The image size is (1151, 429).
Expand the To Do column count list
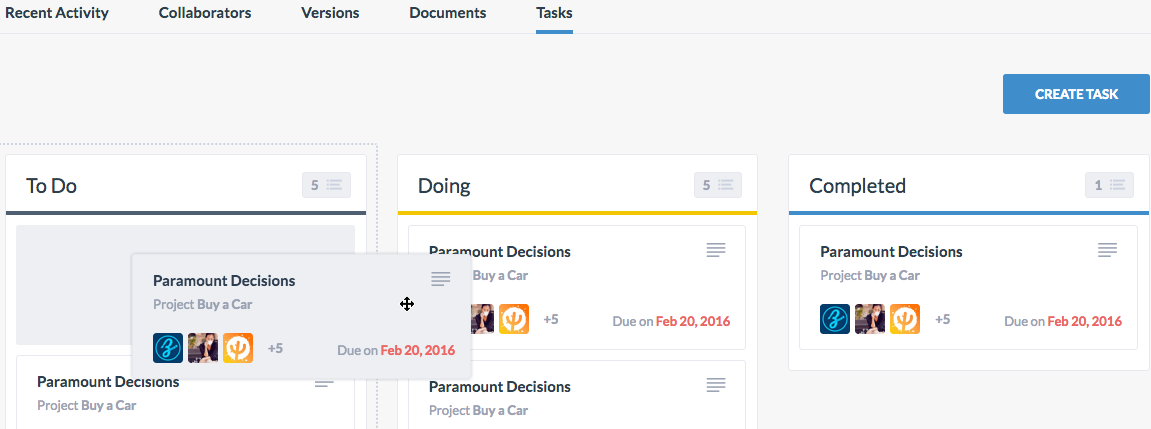tap(327, 185)
